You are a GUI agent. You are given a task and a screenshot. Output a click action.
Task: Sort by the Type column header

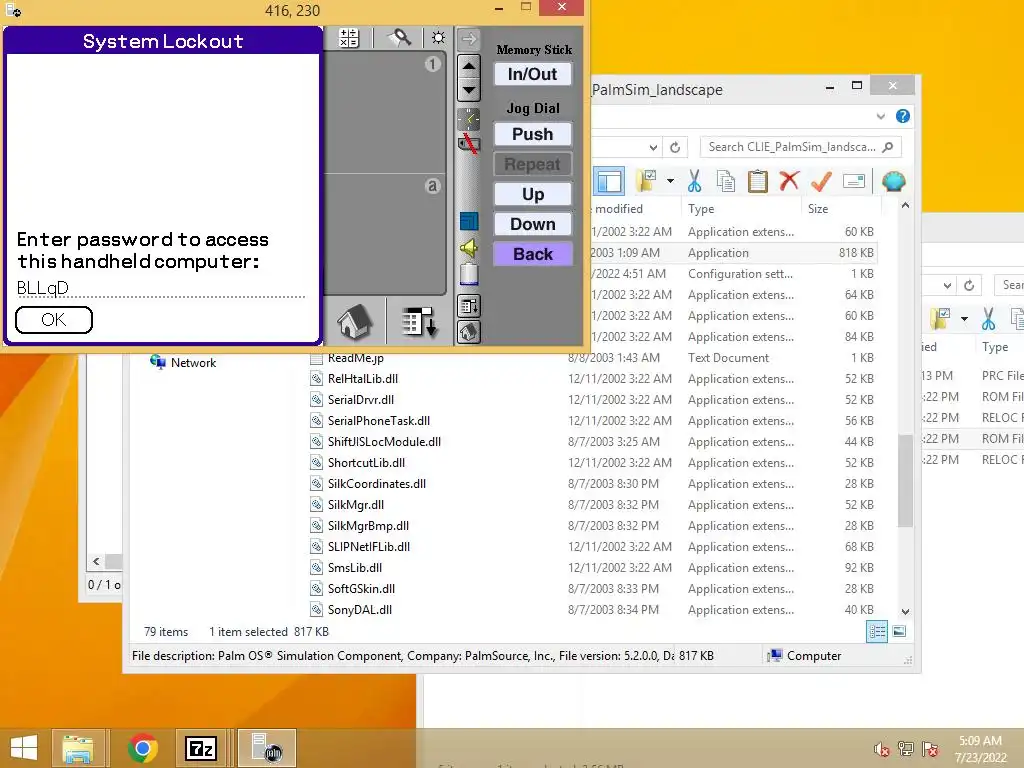[701, 209]
